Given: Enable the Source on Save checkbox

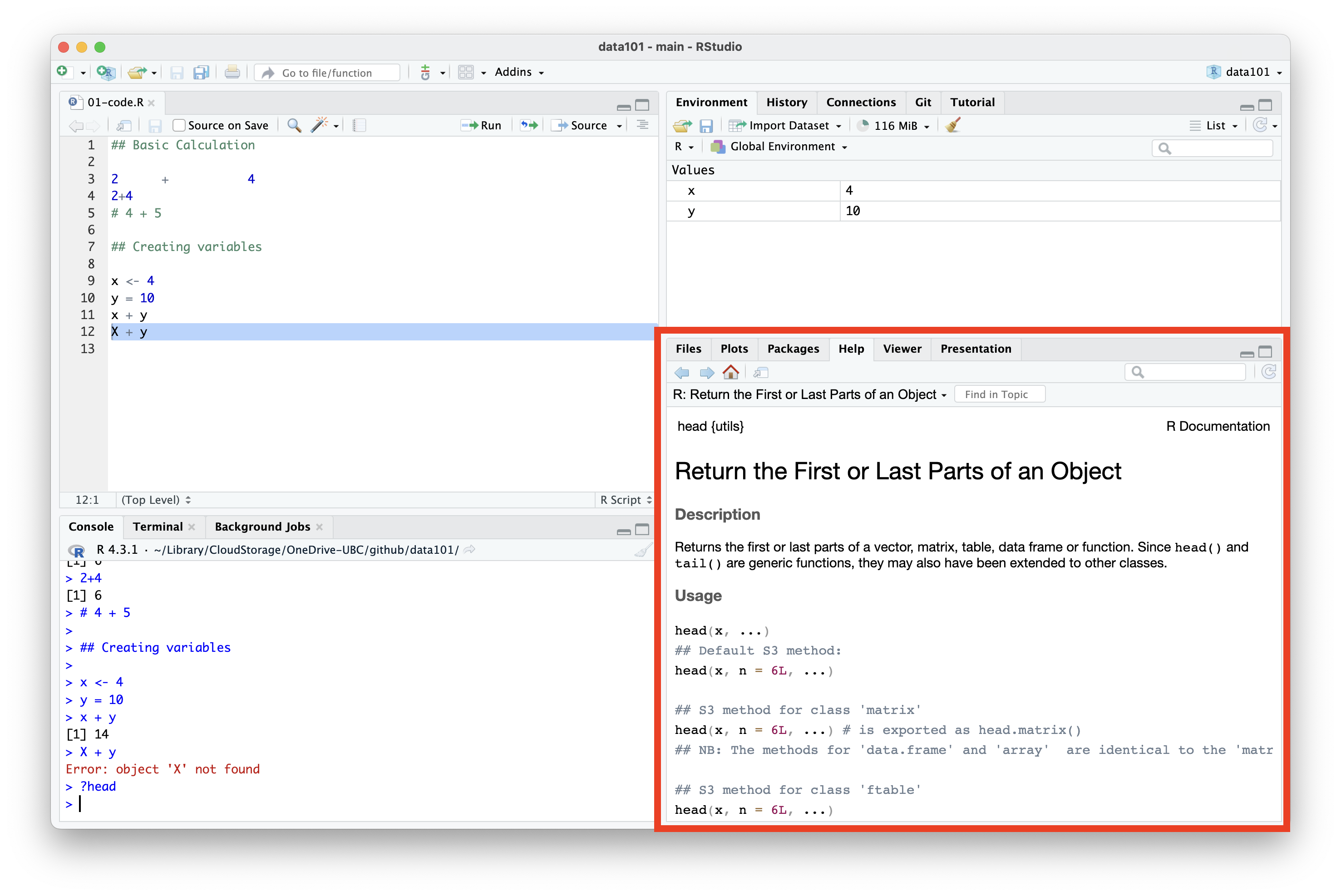Looking at the screenshot, I should coord(179,125).
